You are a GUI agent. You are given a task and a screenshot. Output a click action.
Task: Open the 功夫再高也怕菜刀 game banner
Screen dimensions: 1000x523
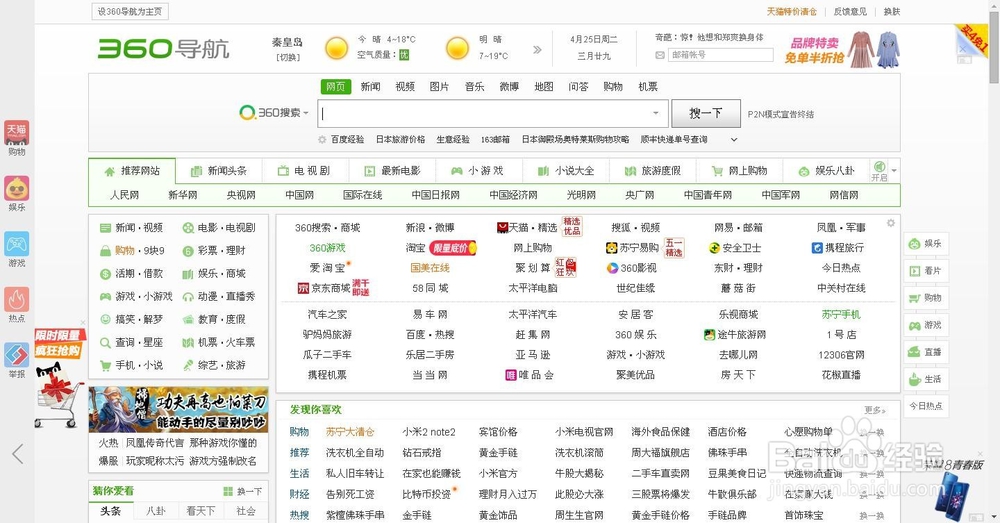click(x=179, y=409)
